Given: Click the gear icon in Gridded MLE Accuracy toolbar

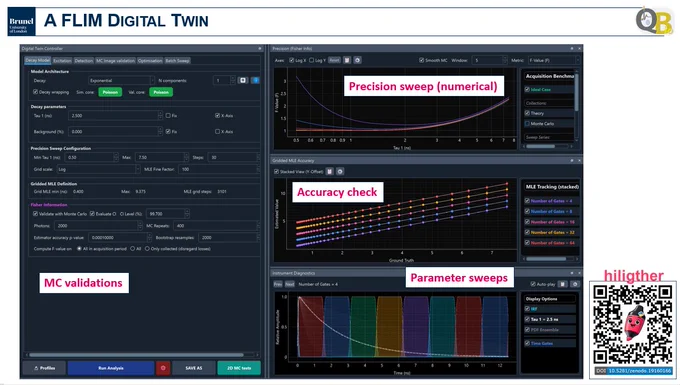Looking at the screenshot, I should [x=340, y=172].
